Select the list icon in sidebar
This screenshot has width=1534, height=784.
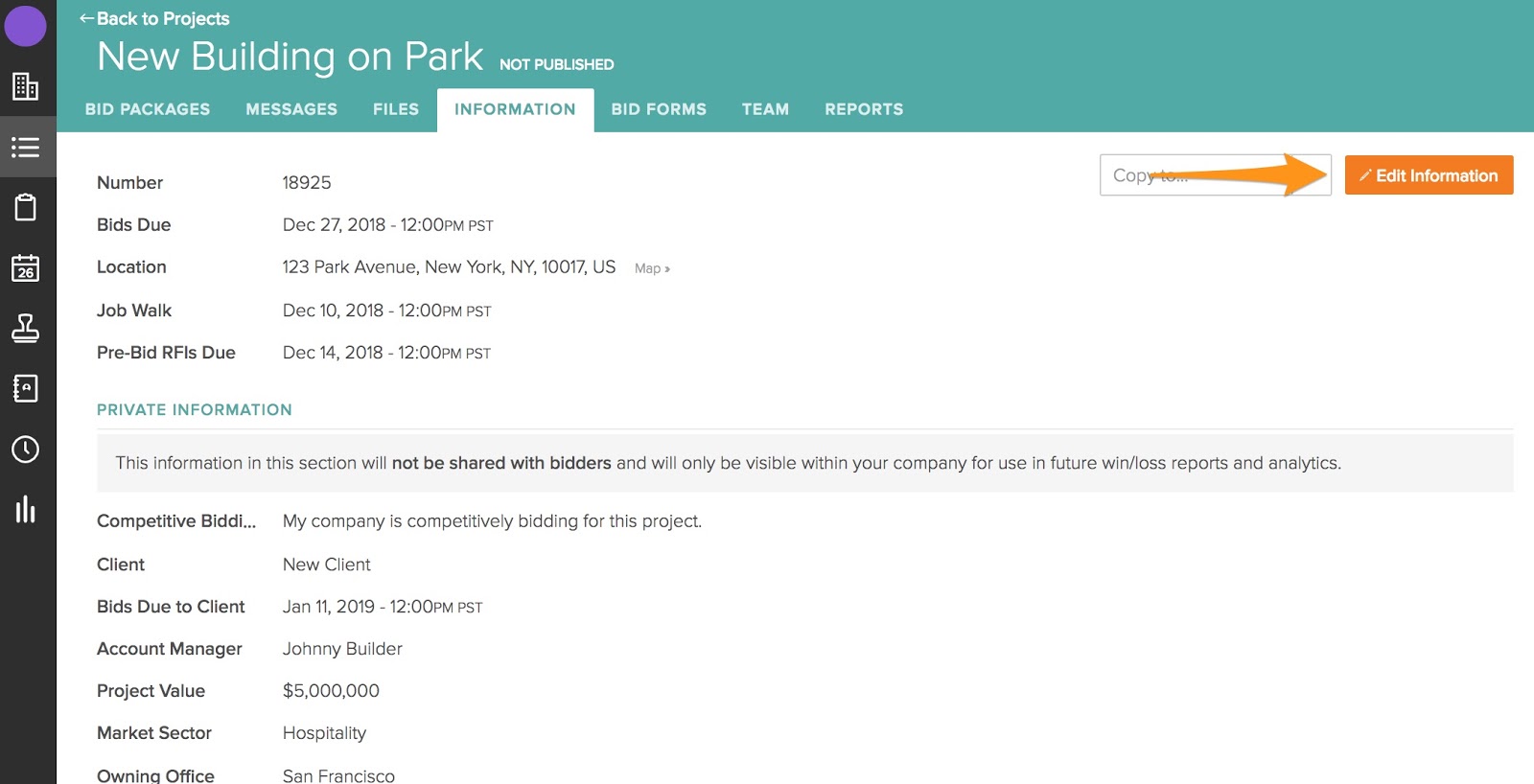pos(26,148)
